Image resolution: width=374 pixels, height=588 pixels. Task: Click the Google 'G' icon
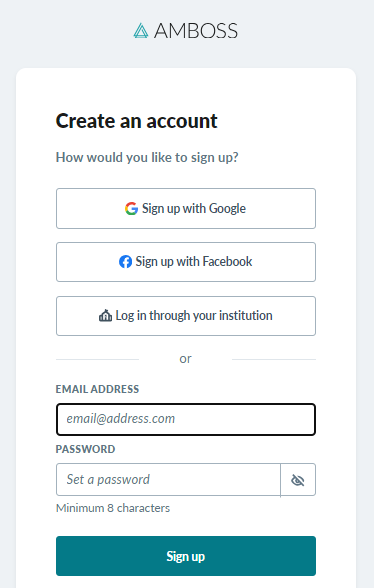click(x=131, y=208)
